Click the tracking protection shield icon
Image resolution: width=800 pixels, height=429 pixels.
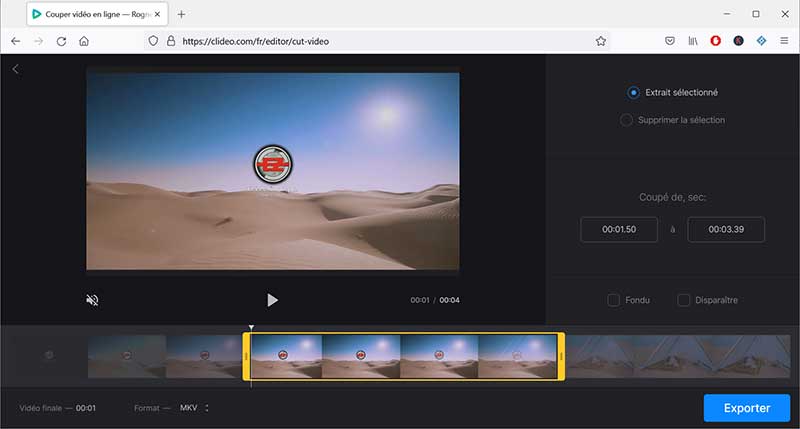[153, 41]
